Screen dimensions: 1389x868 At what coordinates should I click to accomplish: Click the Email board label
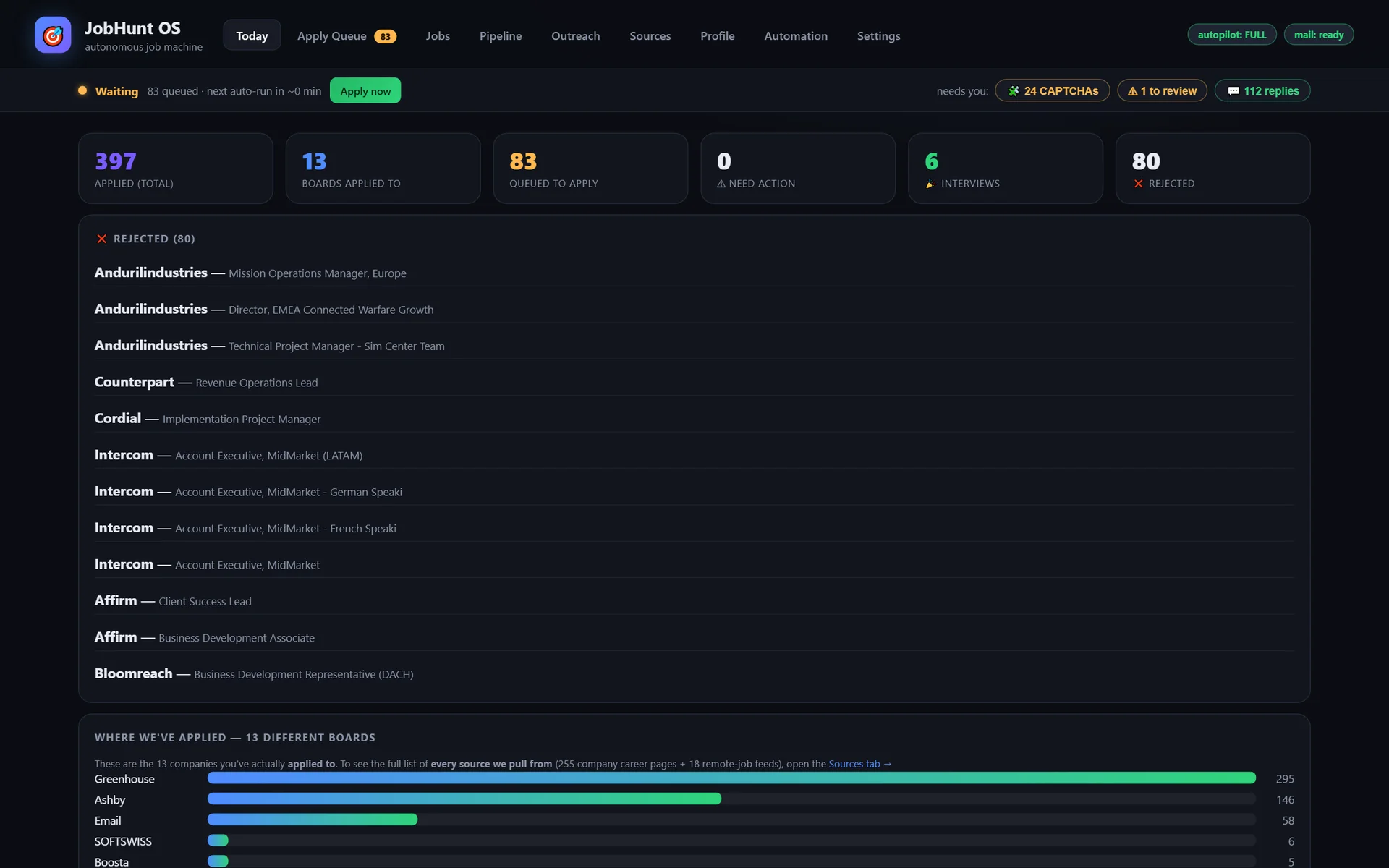coord(108,821)
